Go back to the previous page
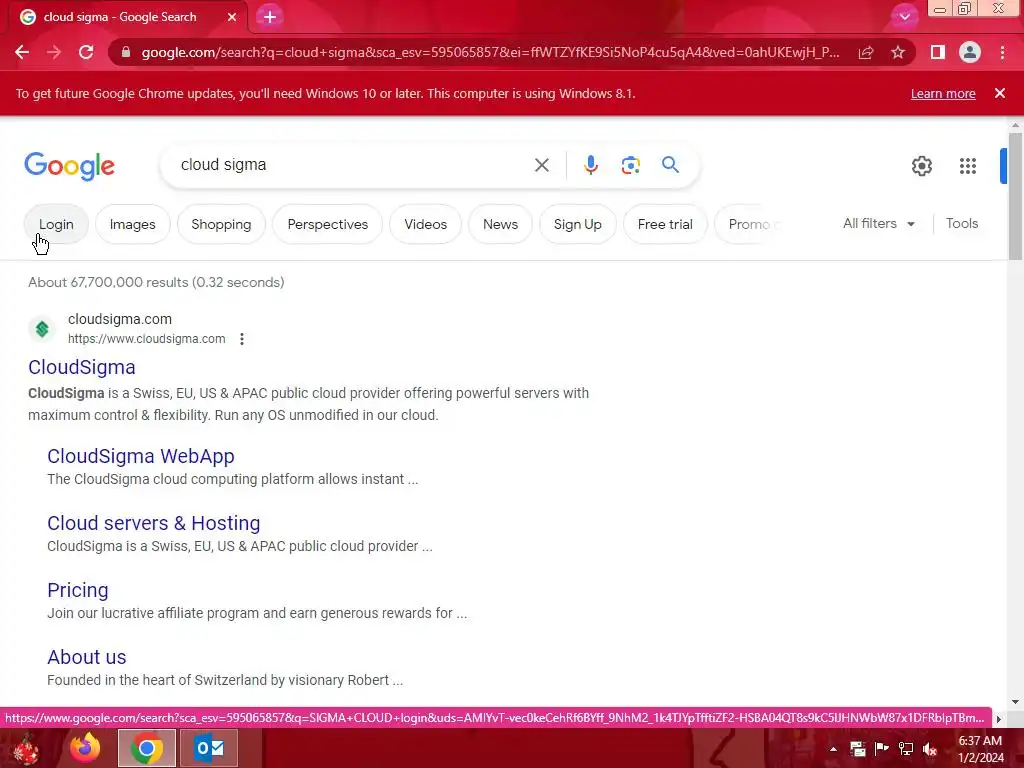 [x=22, y=52]
